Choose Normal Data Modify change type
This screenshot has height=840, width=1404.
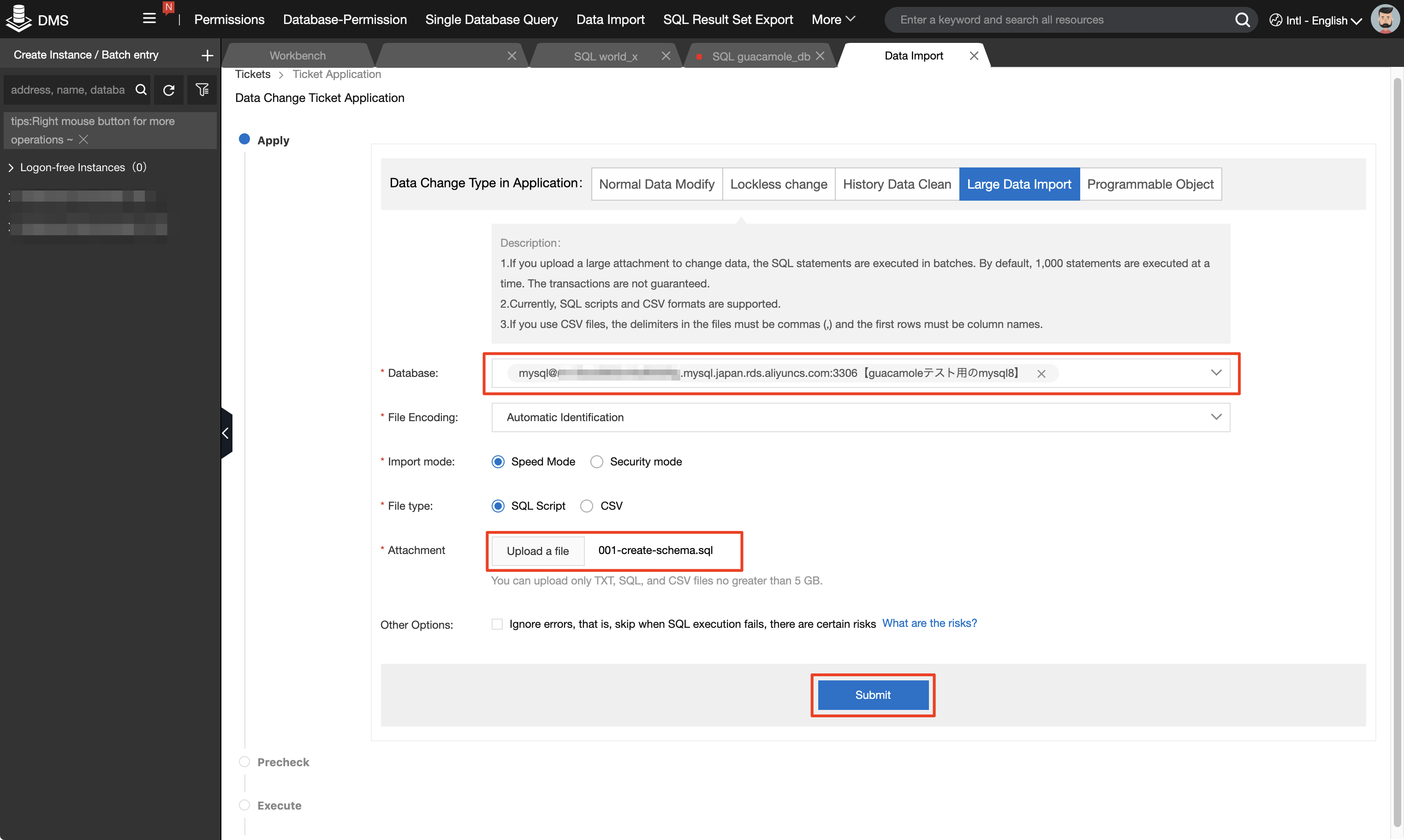[656, 184]
